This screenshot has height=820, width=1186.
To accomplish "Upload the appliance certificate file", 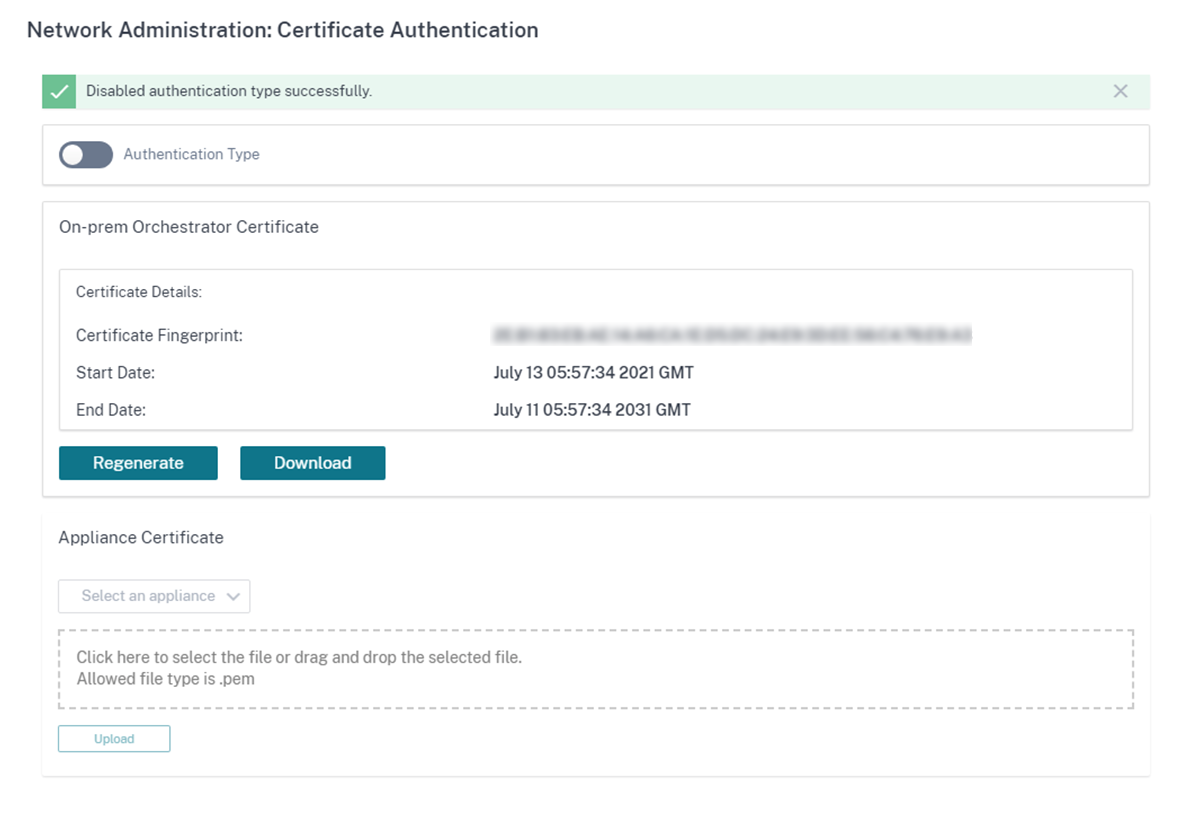I will (x=114, y=738).
